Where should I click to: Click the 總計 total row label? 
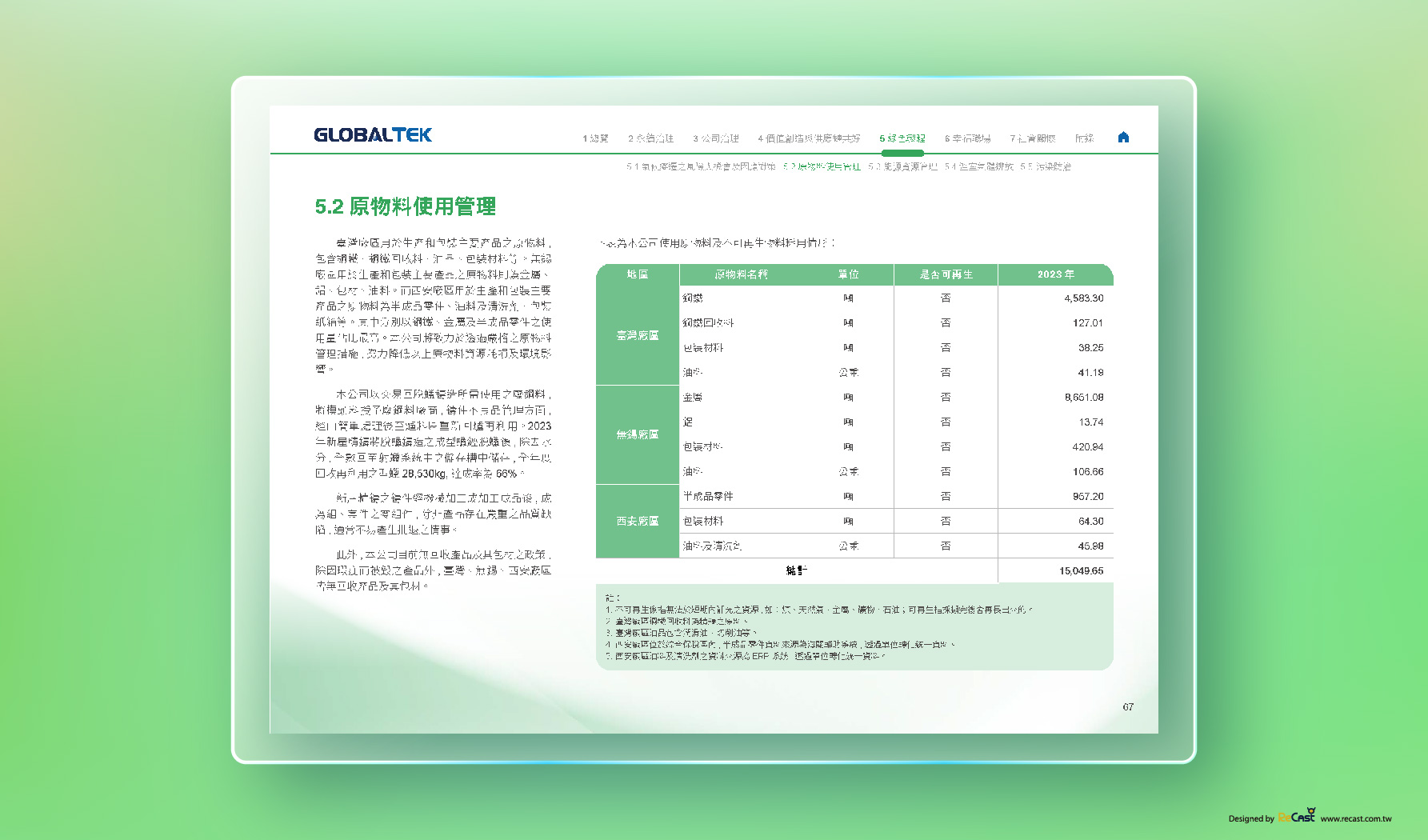(796, 570)
